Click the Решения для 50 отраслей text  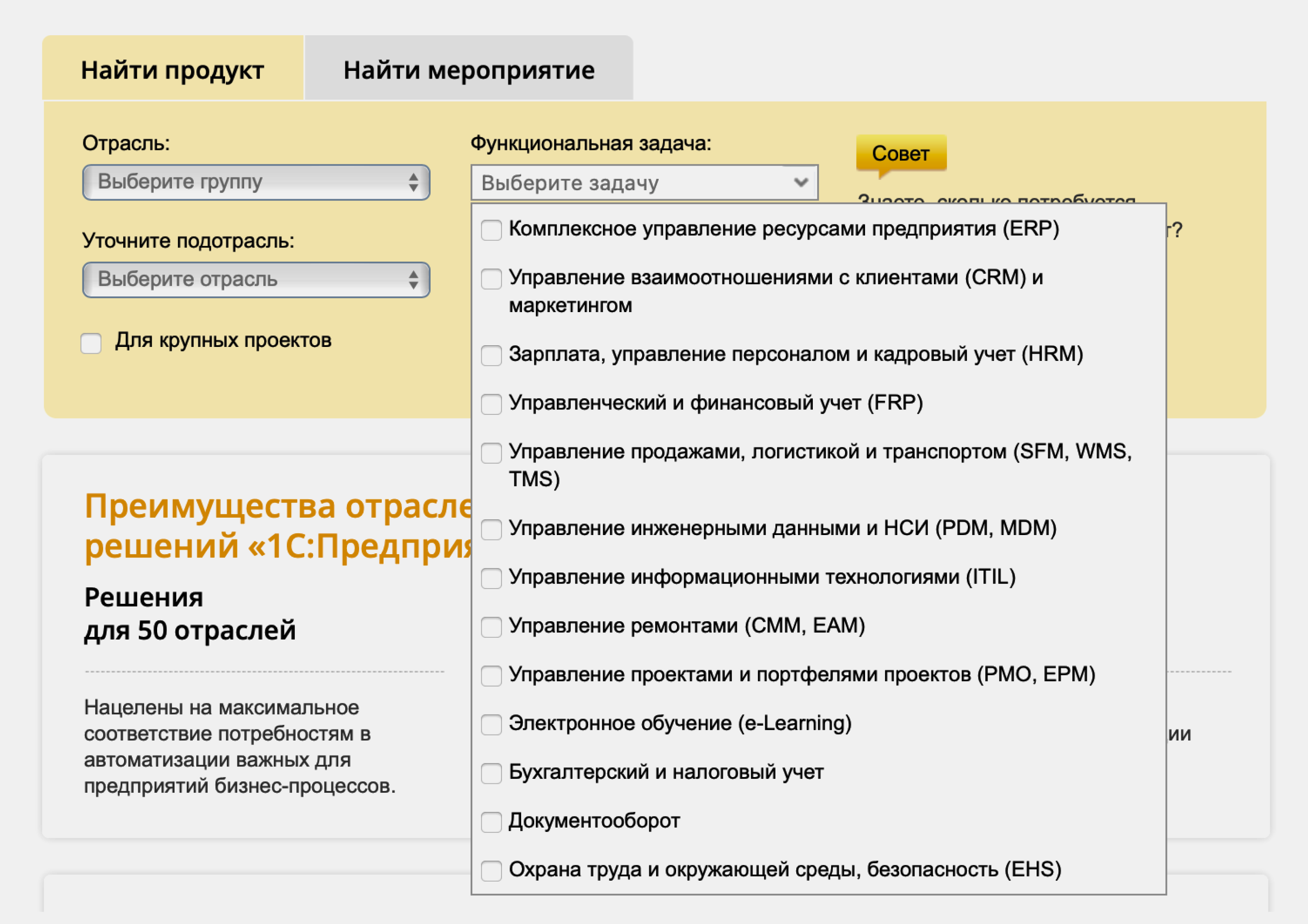tap(190, 614)
